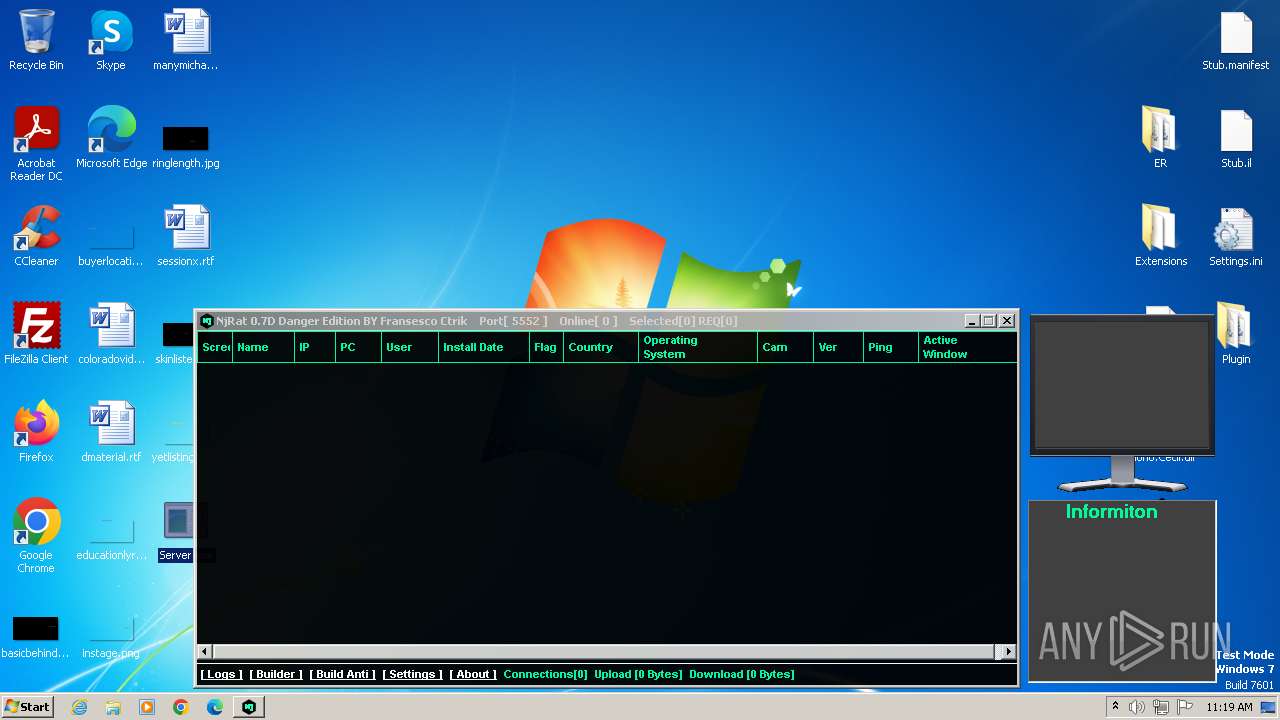The width and height of the screenshot is (1280, 720).
Task: Click the horizontal scrollbar left arrow
Action: pos(205,651)
